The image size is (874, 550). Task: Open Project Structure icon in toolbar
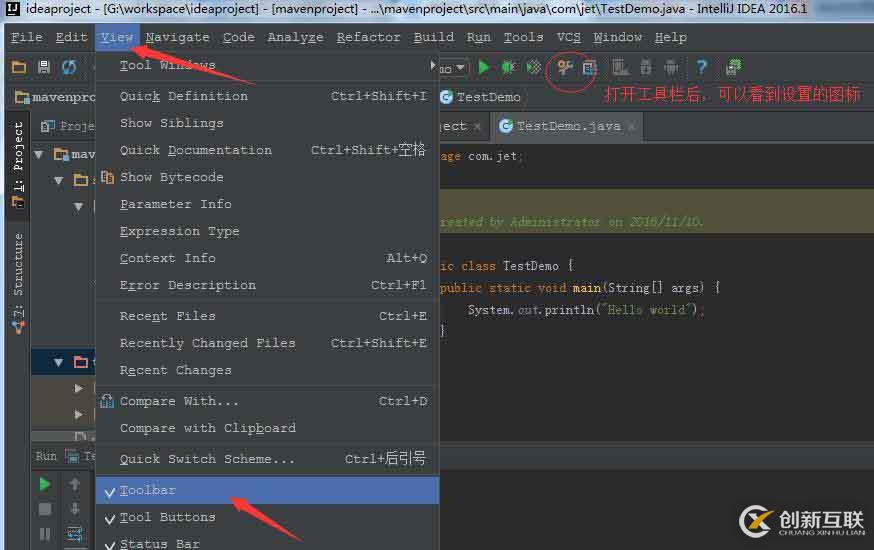click(589, 68)
